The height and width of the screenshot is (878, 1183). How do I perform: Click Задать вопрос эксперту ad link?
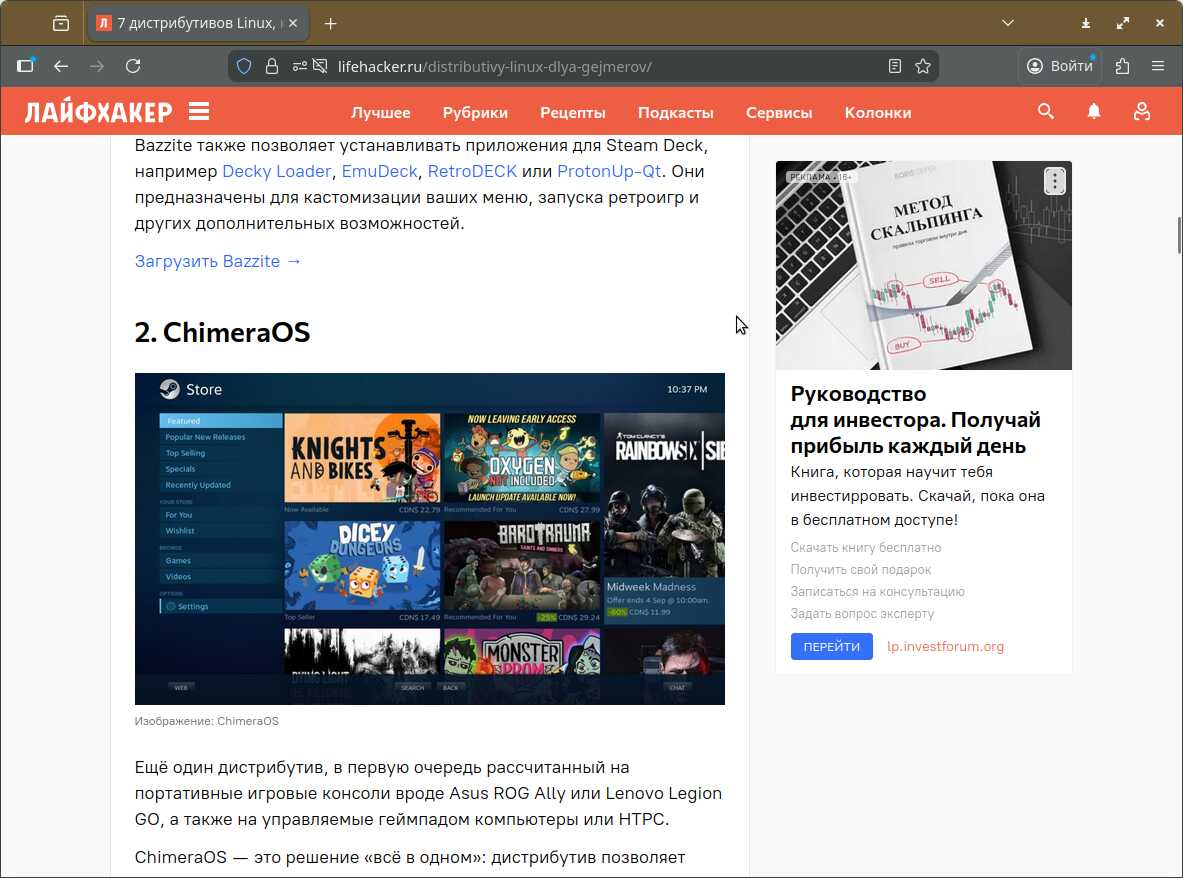[x=862, y=613]
